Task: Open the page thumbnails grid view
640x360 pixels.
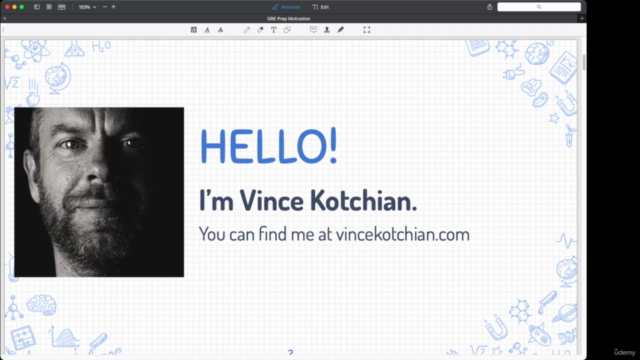Action: 49,7
